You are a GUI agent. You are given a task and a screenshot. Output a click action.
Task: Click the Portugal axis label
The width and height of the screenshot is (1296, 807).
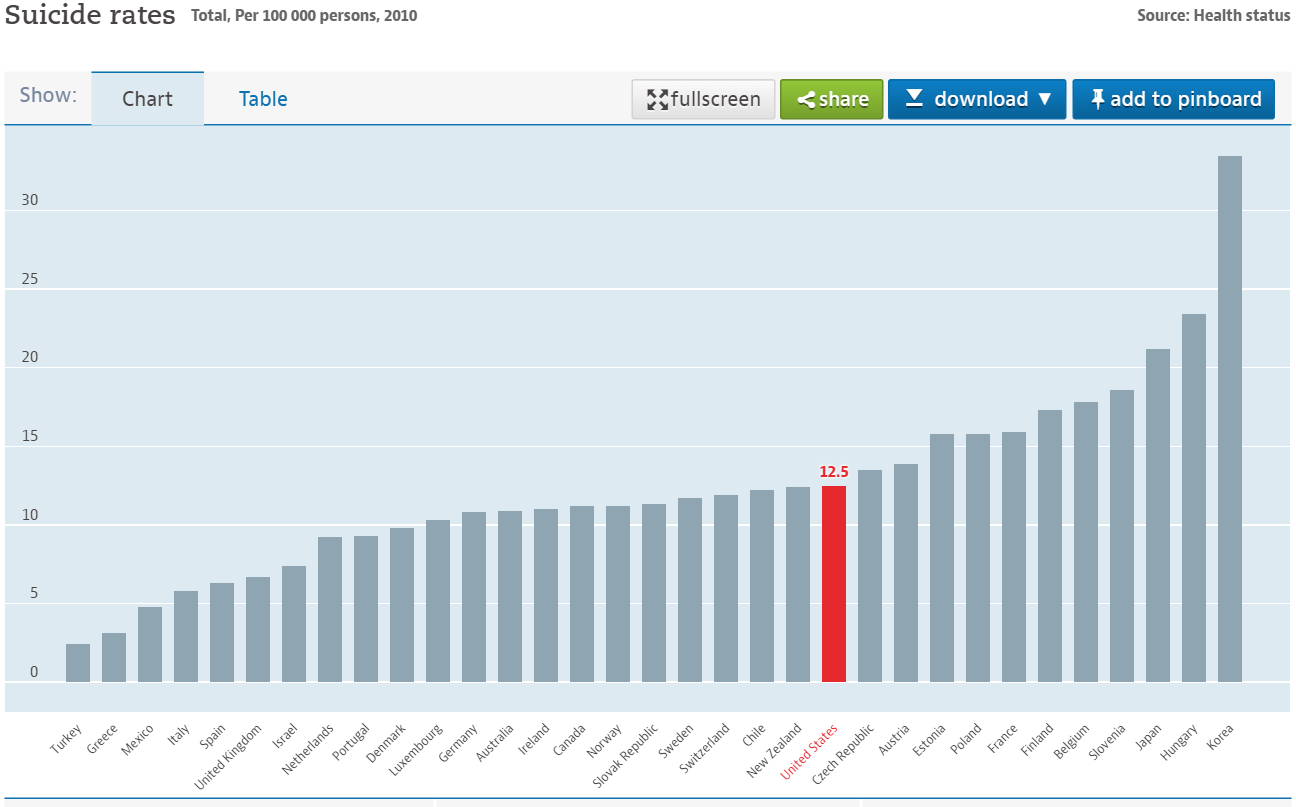click(x=351, y=743)
